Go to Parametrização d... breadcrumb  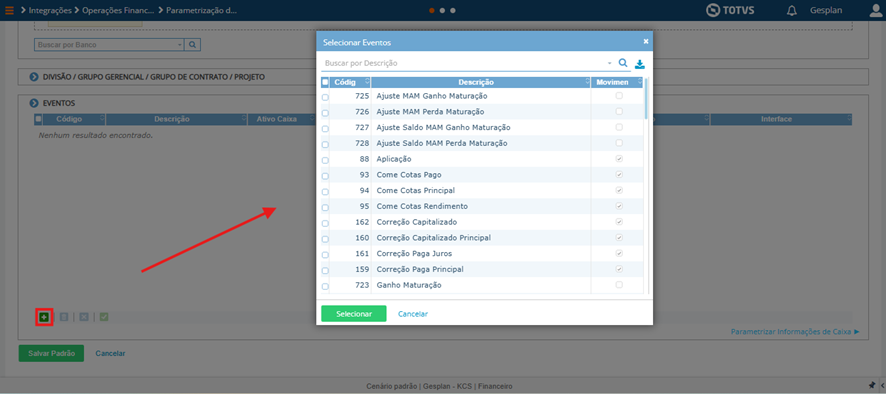(202, 10)
